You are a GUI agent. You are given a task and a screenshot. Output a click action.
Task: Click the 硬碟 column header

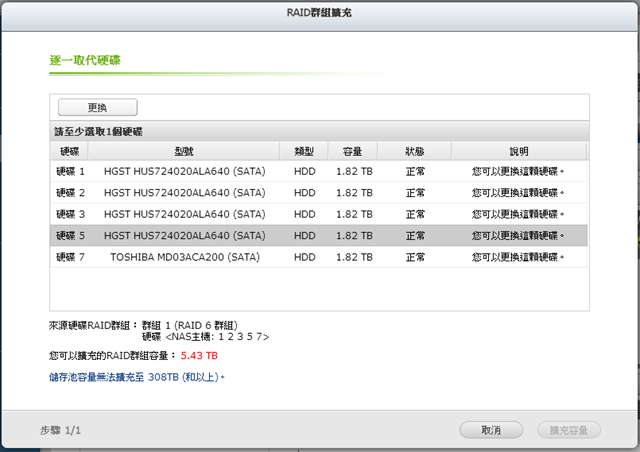coord(69,151)
